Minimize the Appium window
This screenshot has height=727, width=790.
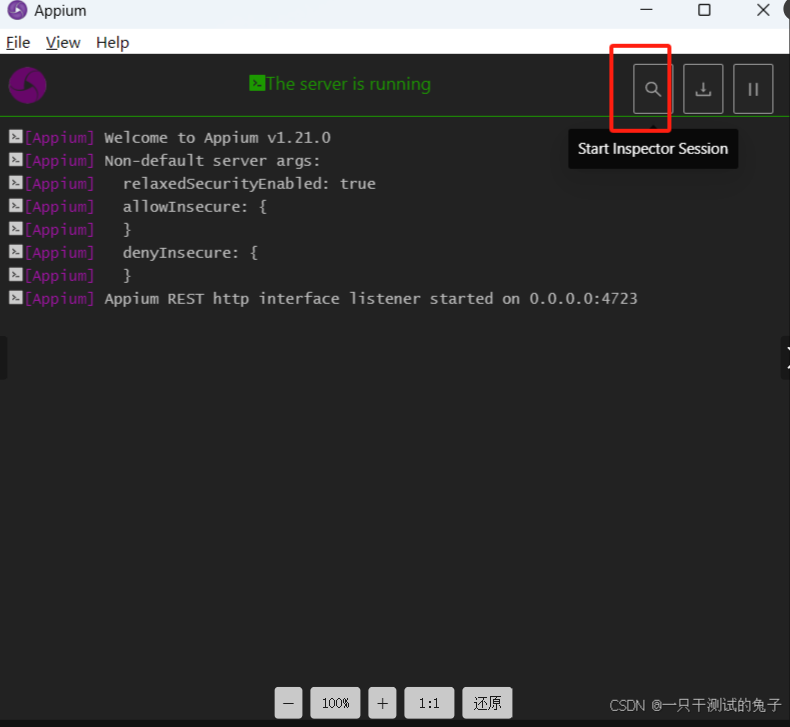(x=646, y=10)
